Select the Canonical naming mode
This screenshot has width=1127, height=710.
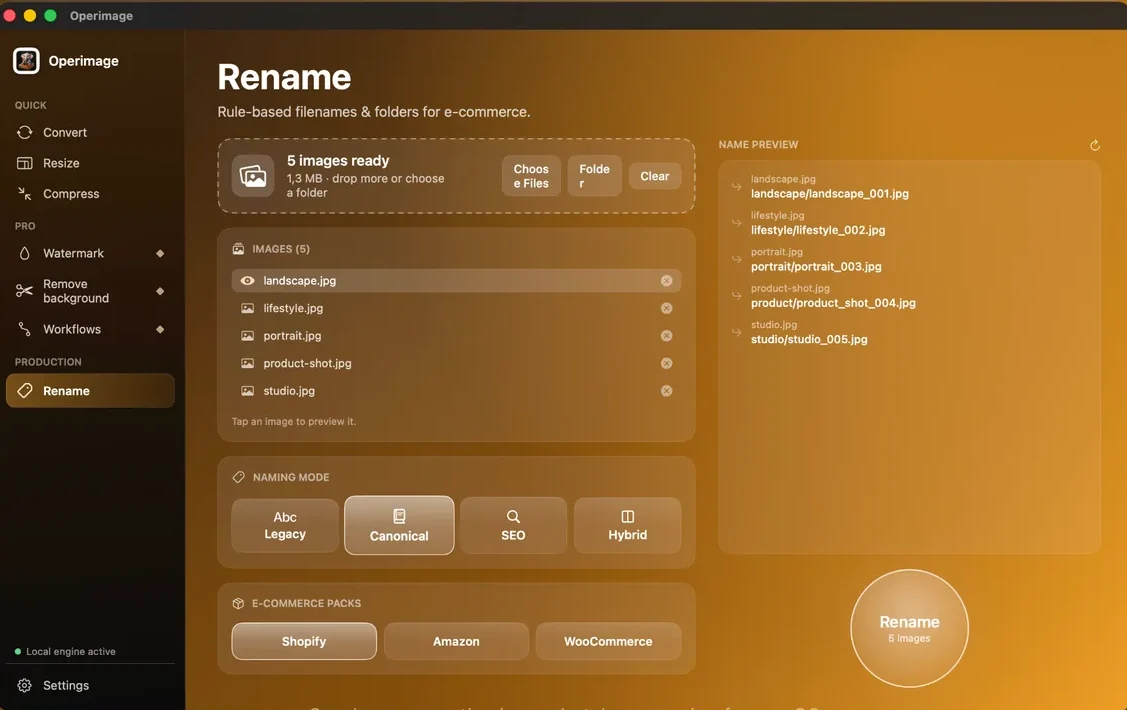click(399, 525)
